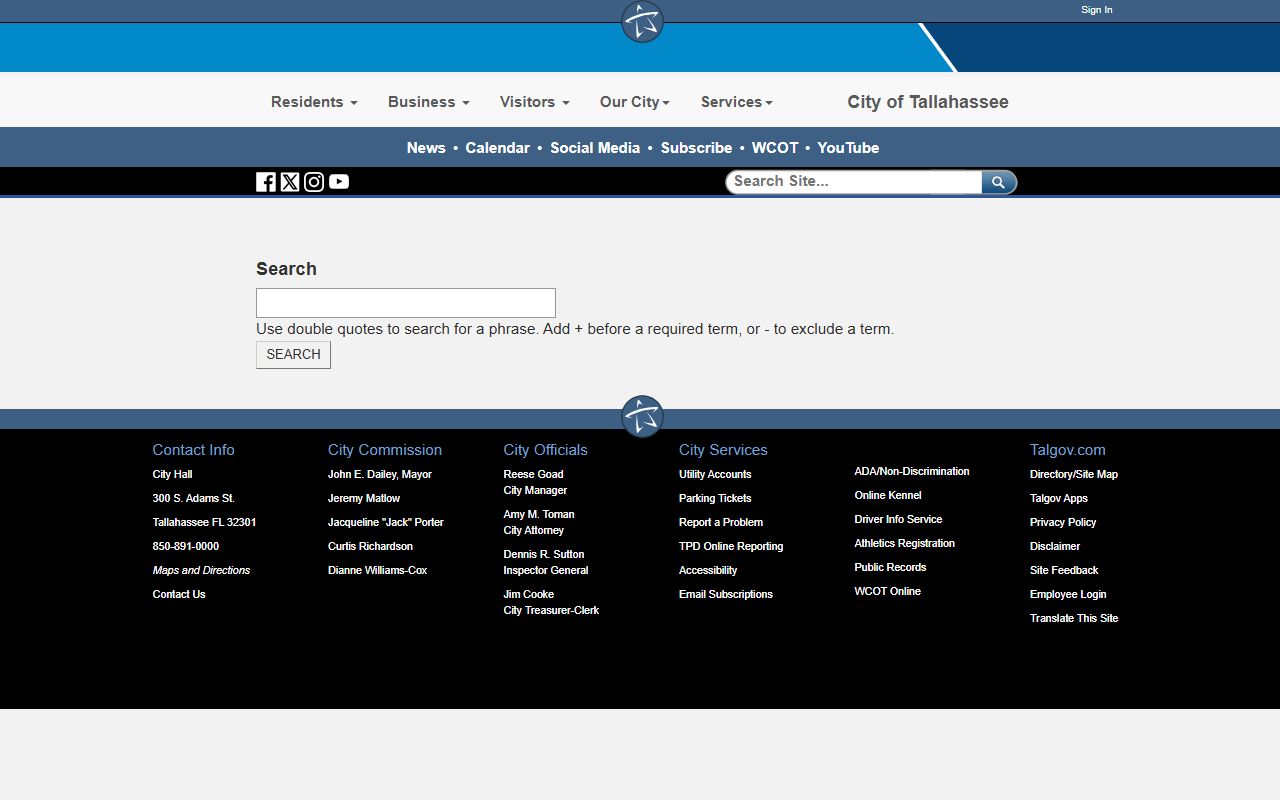Open Athletics Registration link
The image size is (1280, 800).
(905, 543)
